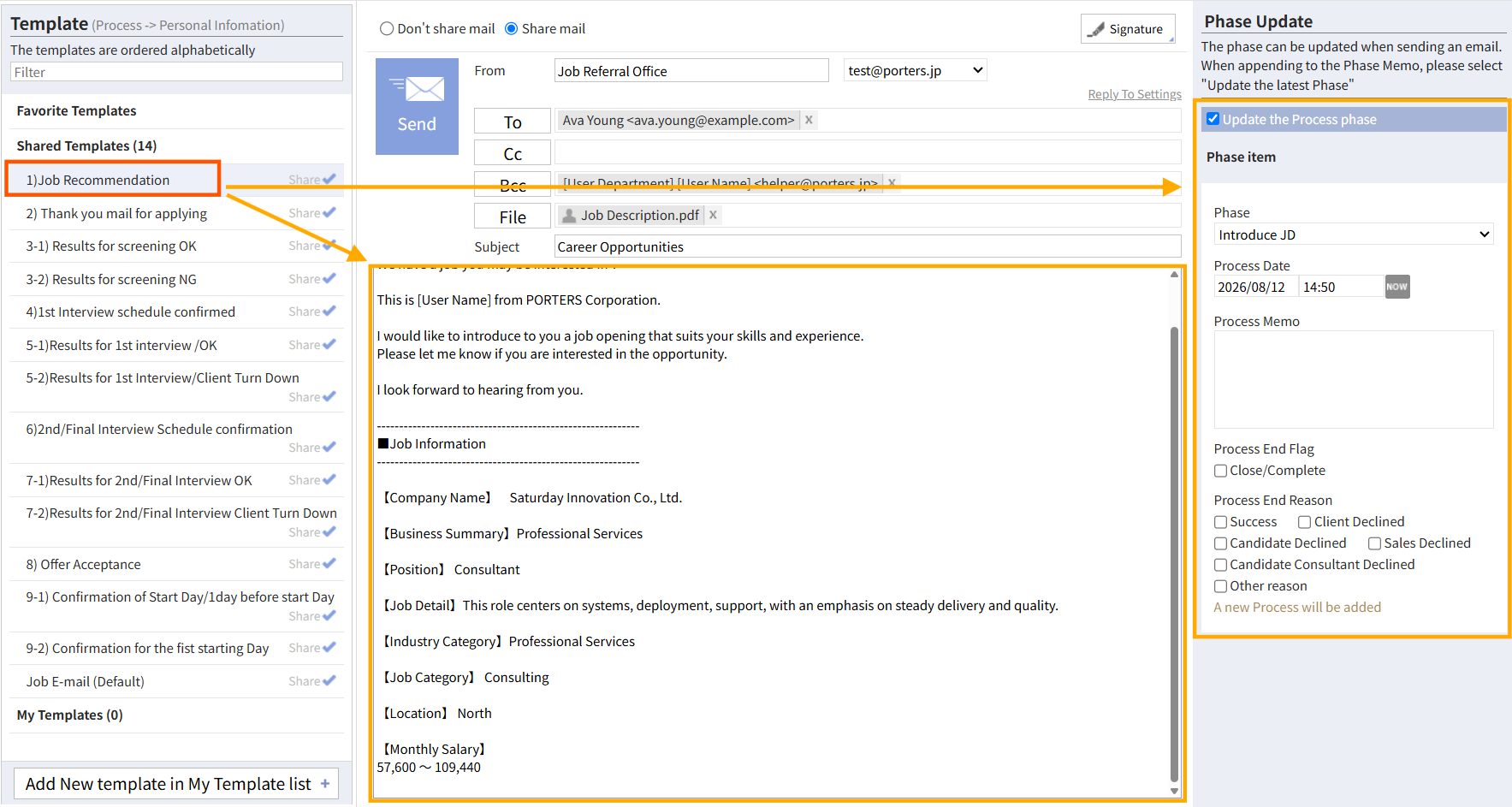The height and width of the screenshot is (807, 1512).
Task: Click the empty Cc address field
Action: click(868, 153)
